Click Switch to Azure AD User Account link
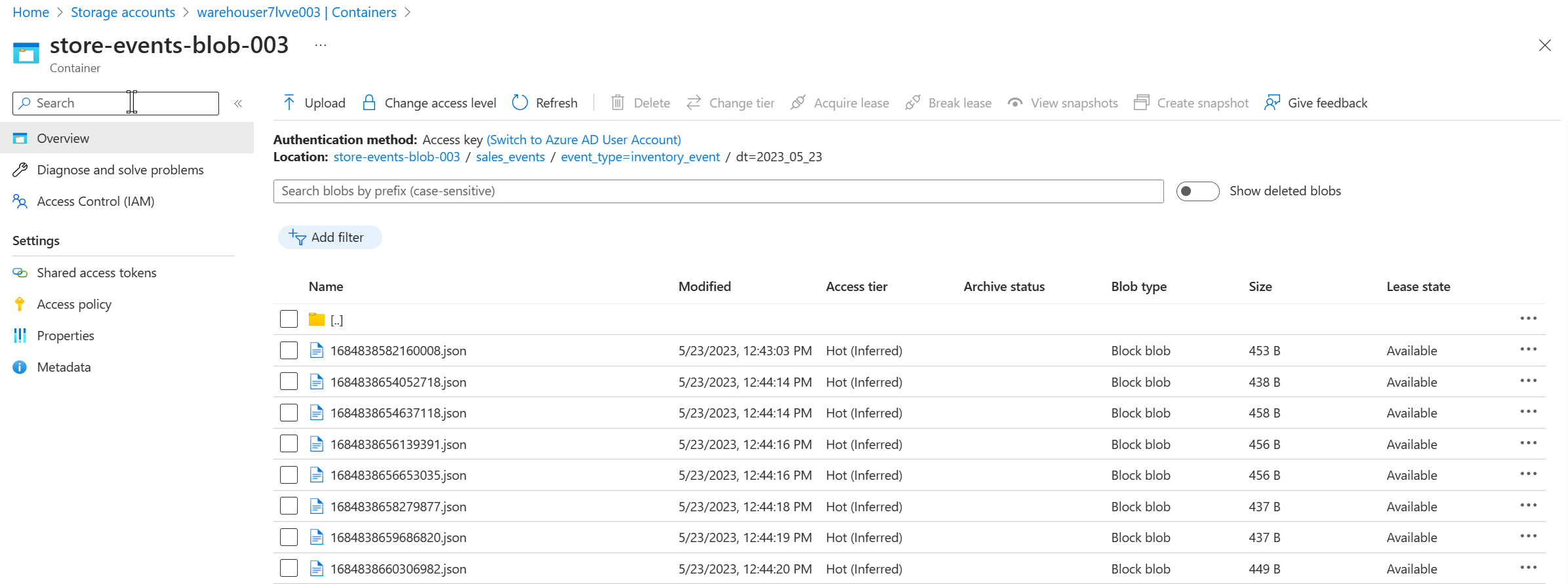The height and width of the screenshot is (584, 1568). 584,140
